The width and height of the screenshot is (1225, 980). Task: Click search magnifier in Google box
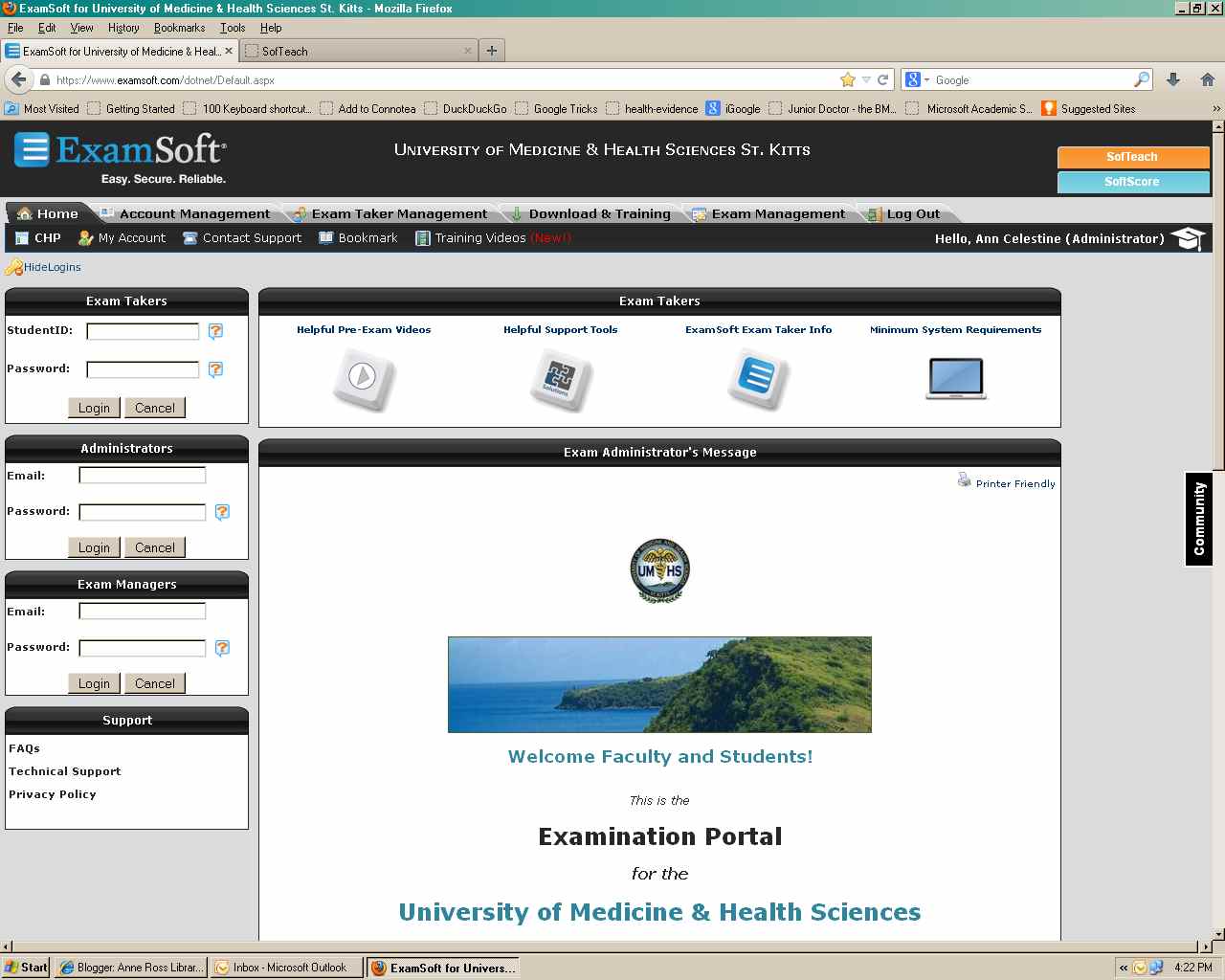click(x=1142, y=79)
